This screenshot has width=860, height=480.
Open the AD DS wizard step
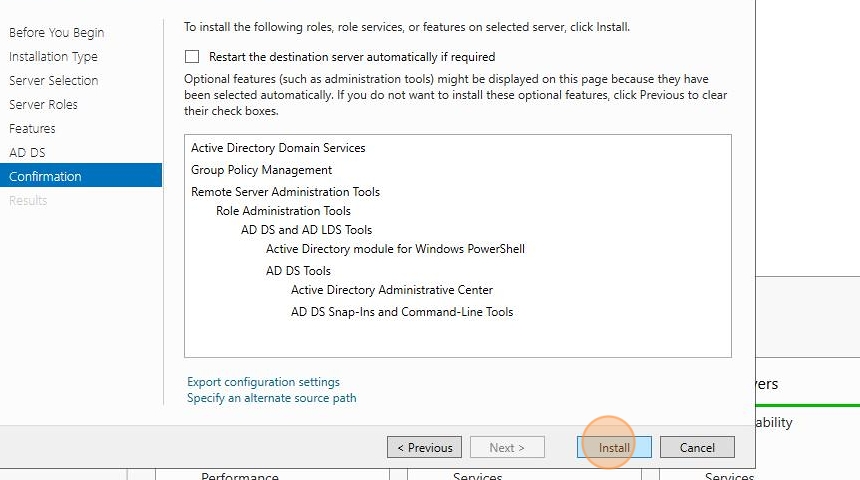27,153
